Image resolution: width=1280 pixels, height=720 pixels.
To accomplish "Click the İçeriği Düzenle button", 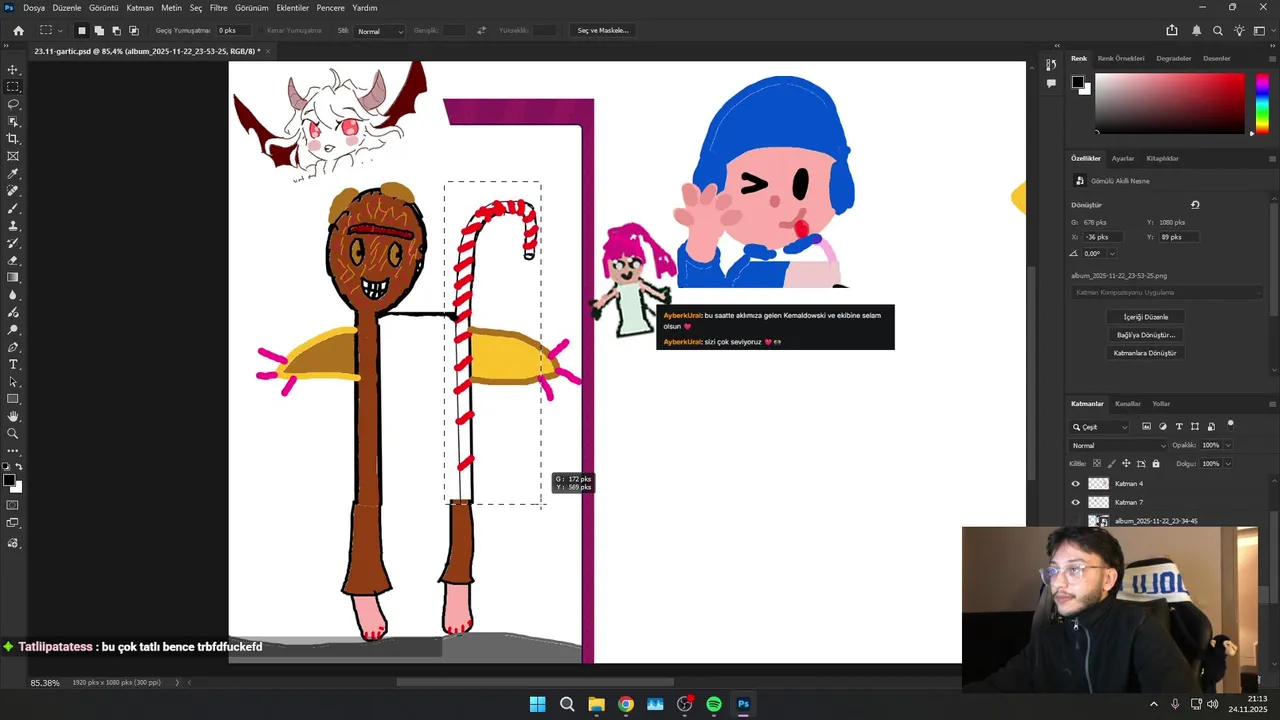I will click(x=1145, y=317).
